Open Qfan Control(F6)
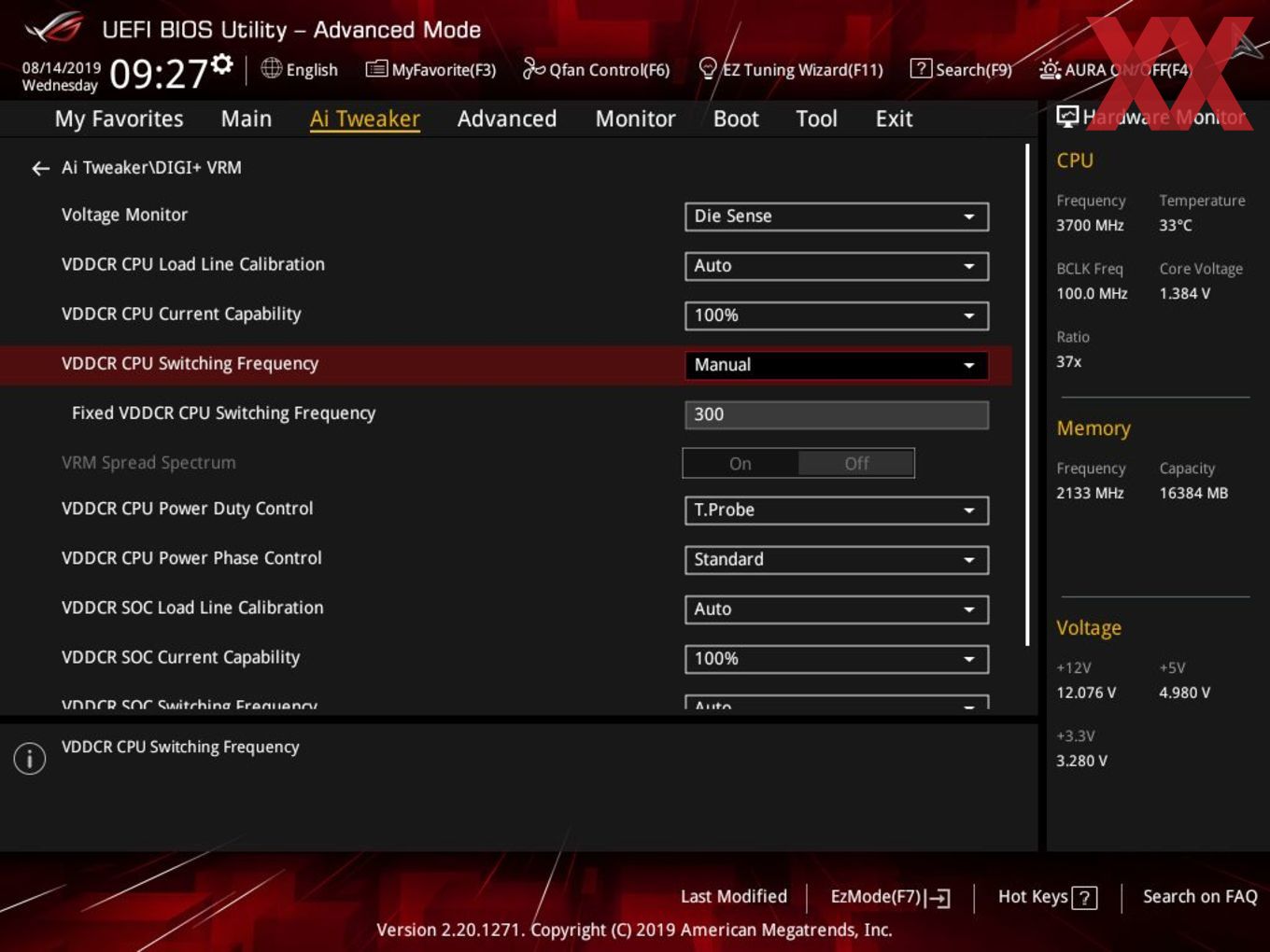1270x952 pixels. coord(596,69)
